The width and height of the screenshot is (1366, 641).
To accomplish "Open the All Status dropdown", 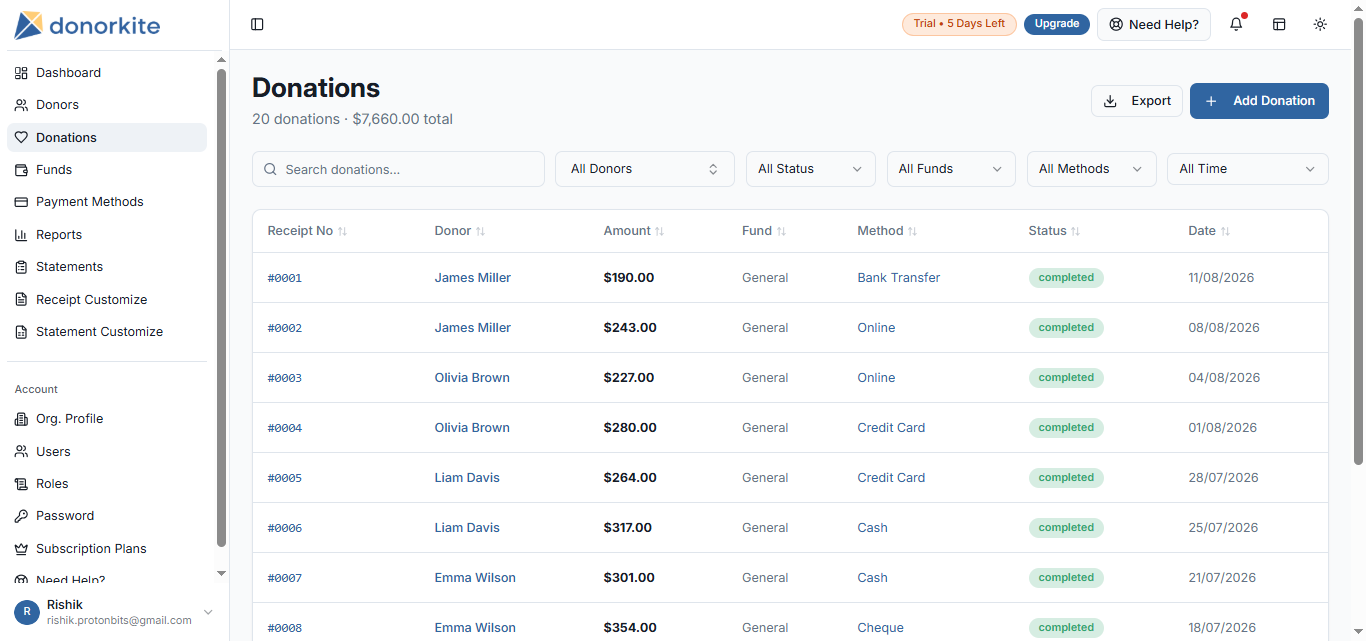I will click(811, 169).
